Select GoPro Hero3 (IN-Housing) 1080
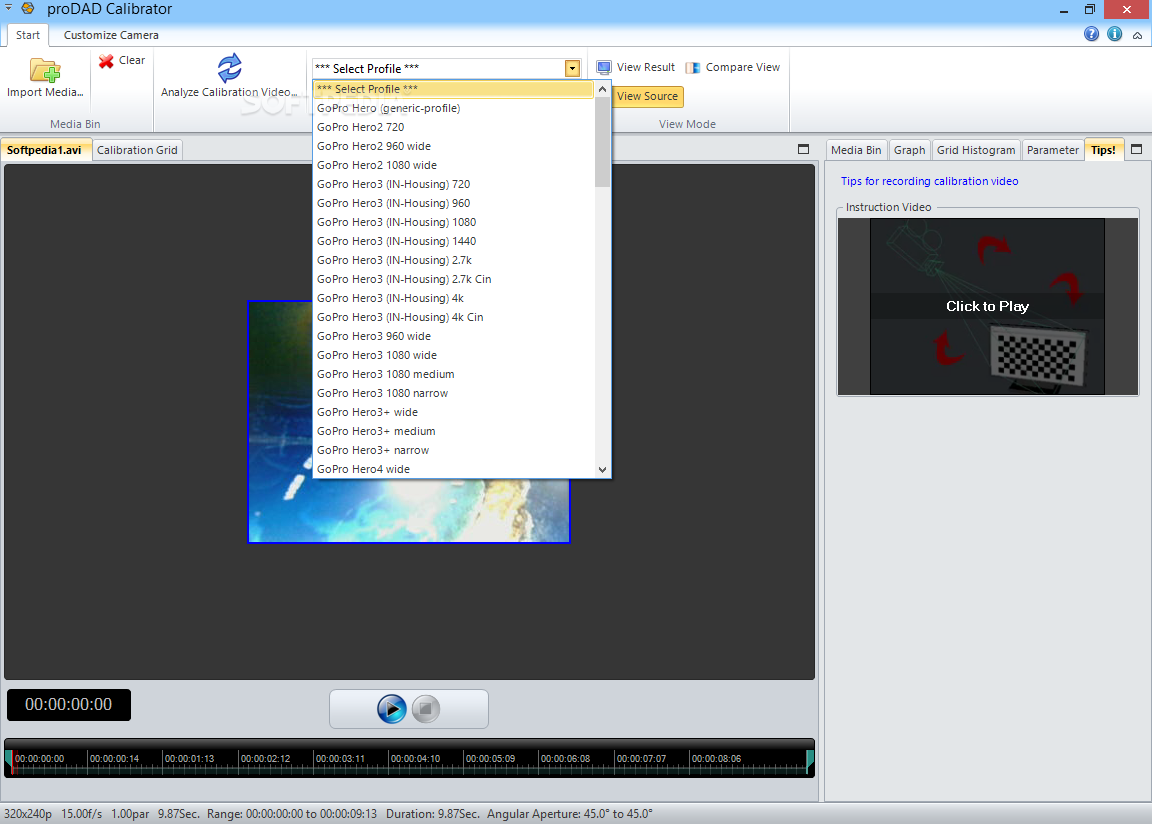1152x824 pixels. coord(453,223)
